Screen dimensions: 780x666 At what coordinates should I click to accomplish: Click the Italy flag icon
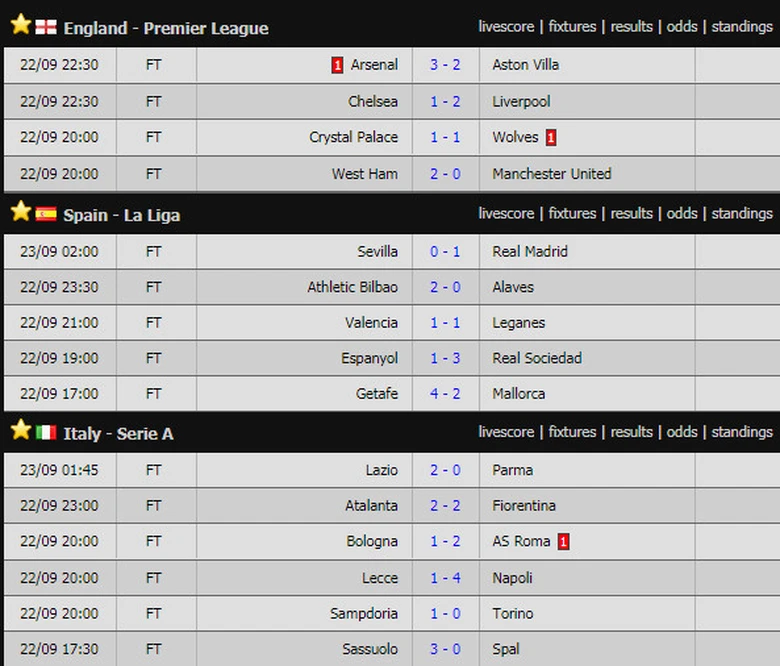(46, 432)
